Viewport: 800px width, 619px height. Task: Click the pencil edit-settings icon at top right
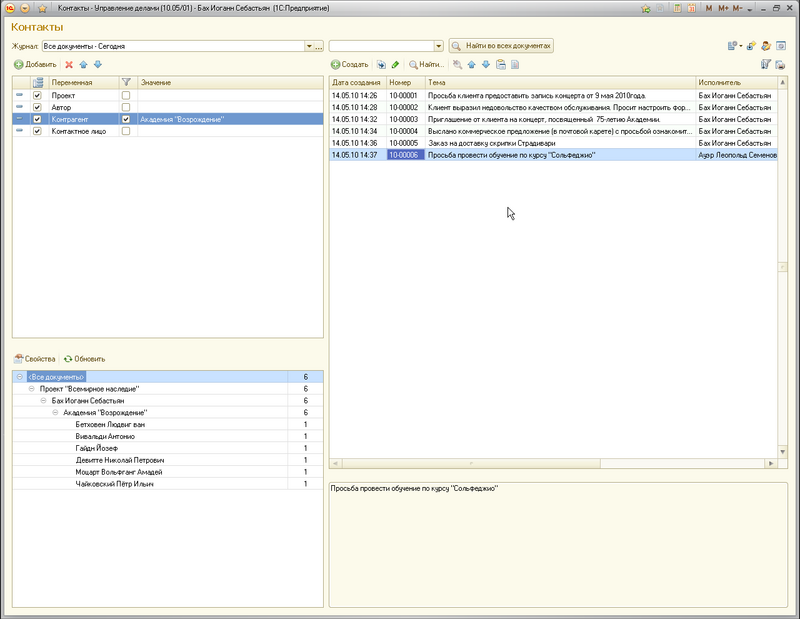coord(751,46)
